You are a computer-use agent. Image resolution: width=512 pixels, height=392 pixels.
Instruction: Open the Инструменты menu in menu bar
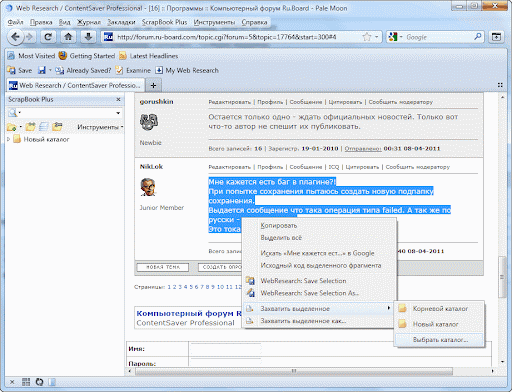coord(214,22)
